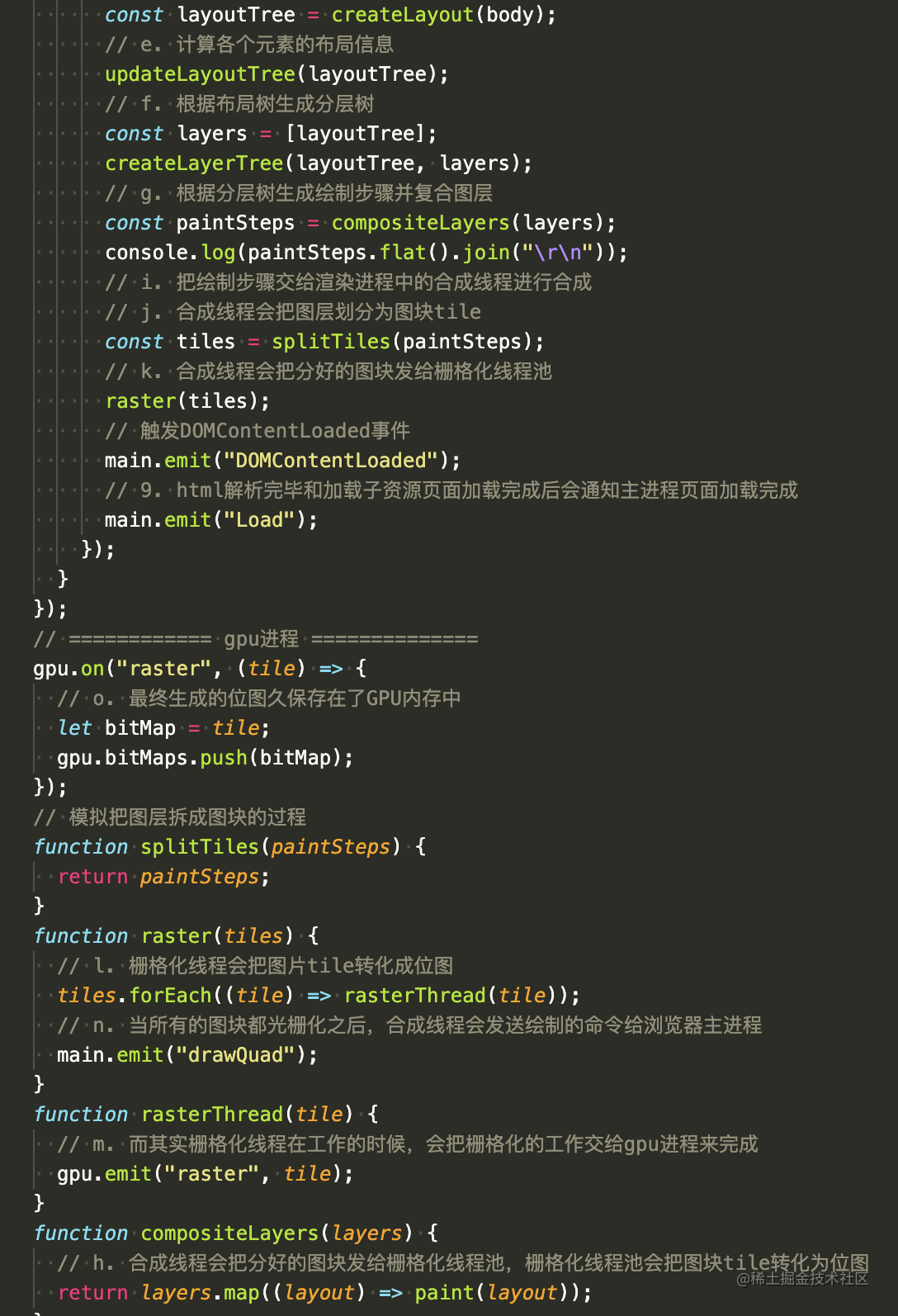The height and width of the screenshot is (1316, 898).
Task: Click the line 'const layoutTree = createLayout(body);'
Action: tap(330, 15)
